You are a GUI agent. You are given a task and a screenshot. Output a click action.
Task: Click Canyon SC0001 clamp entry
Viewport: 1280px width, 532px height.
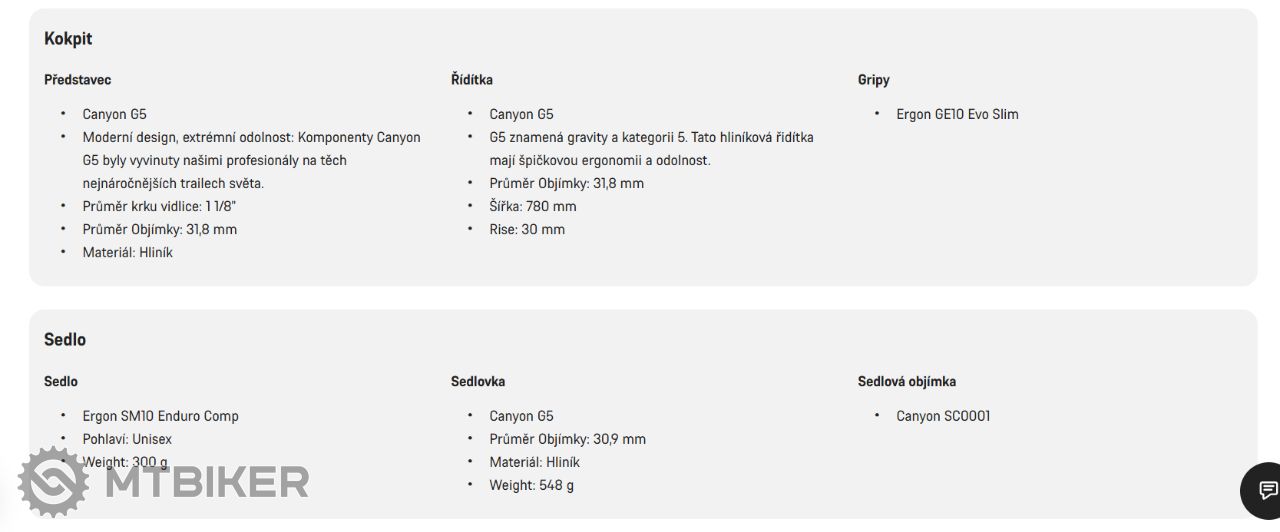pyautogui.click(x=943, y=416)
